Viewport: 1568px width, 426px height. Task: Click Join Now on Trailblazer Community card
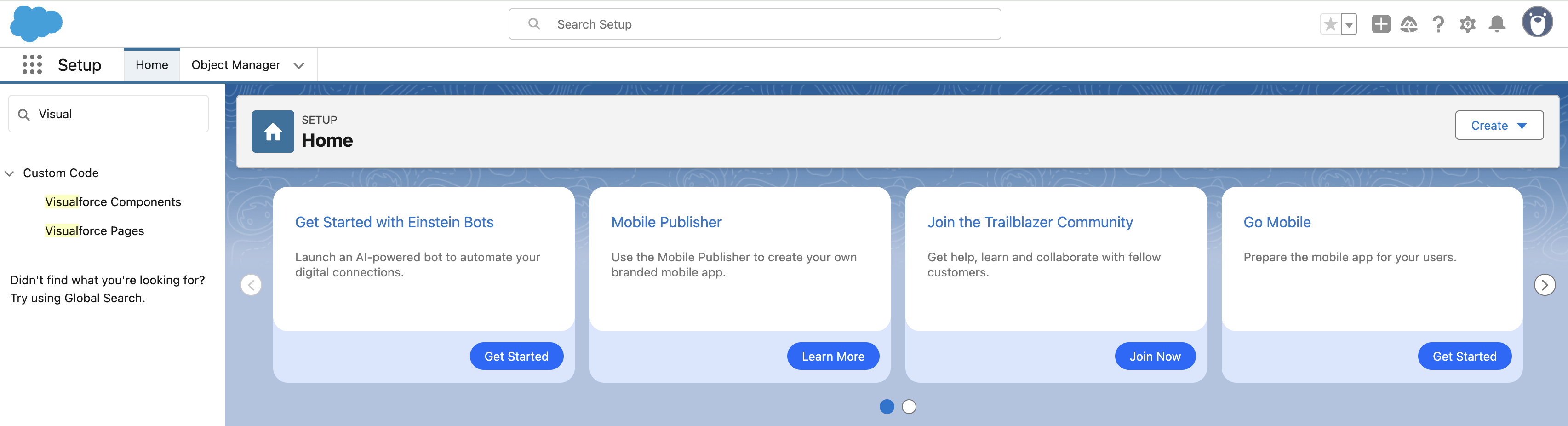coord(1154,356)
